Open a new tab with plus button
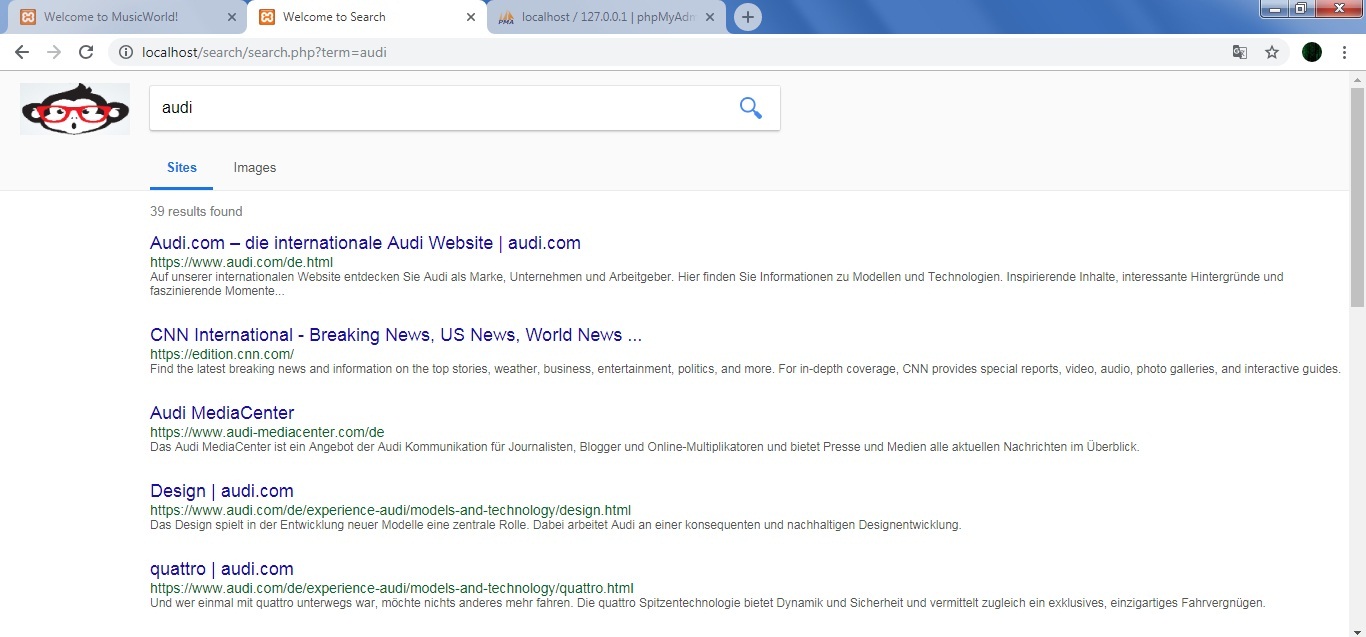 (x=747, y=17)
